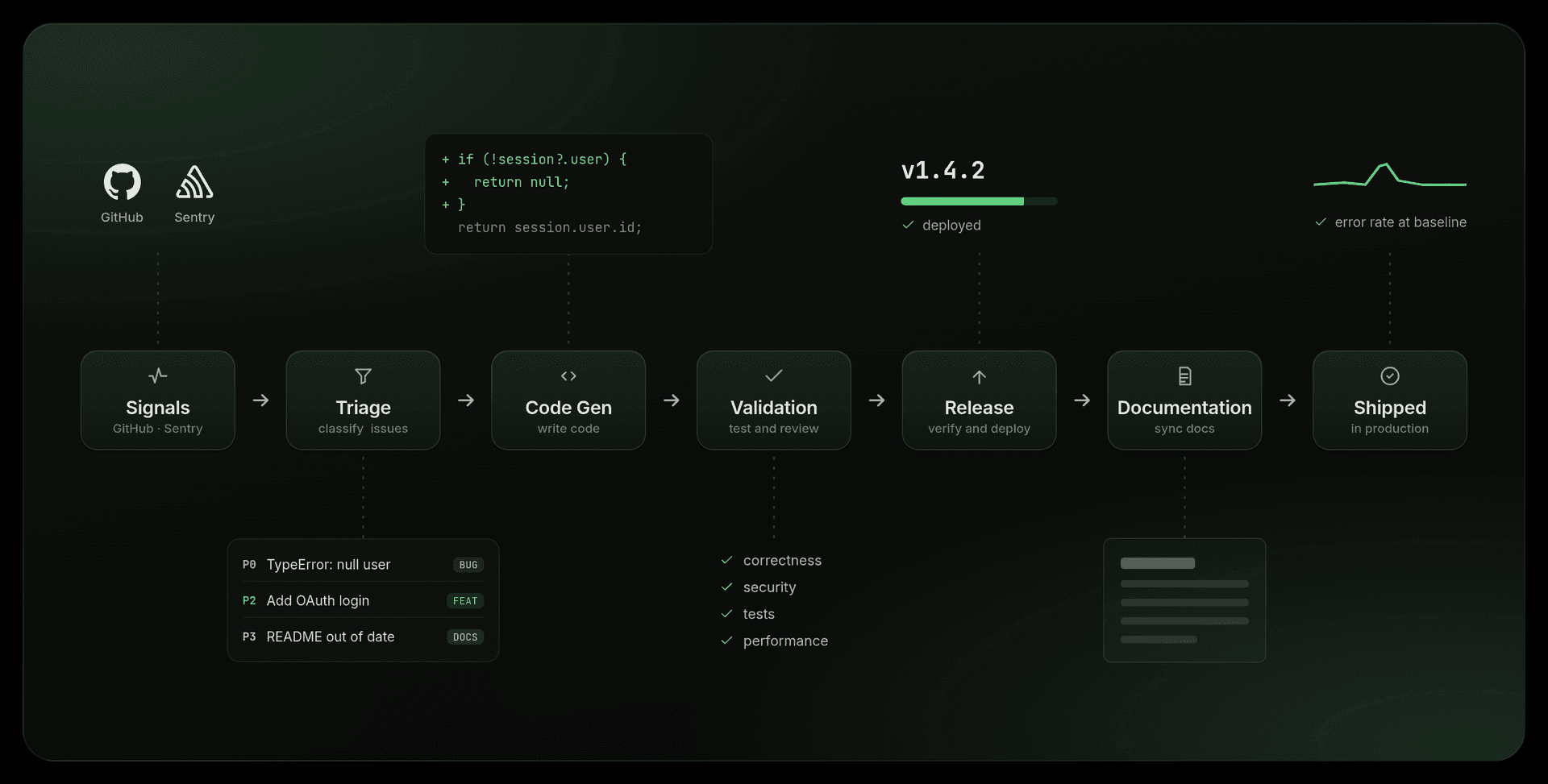1548x784 pixels.
Task: Click arrow between Code Gen and Validation
Action: [672, 400]
